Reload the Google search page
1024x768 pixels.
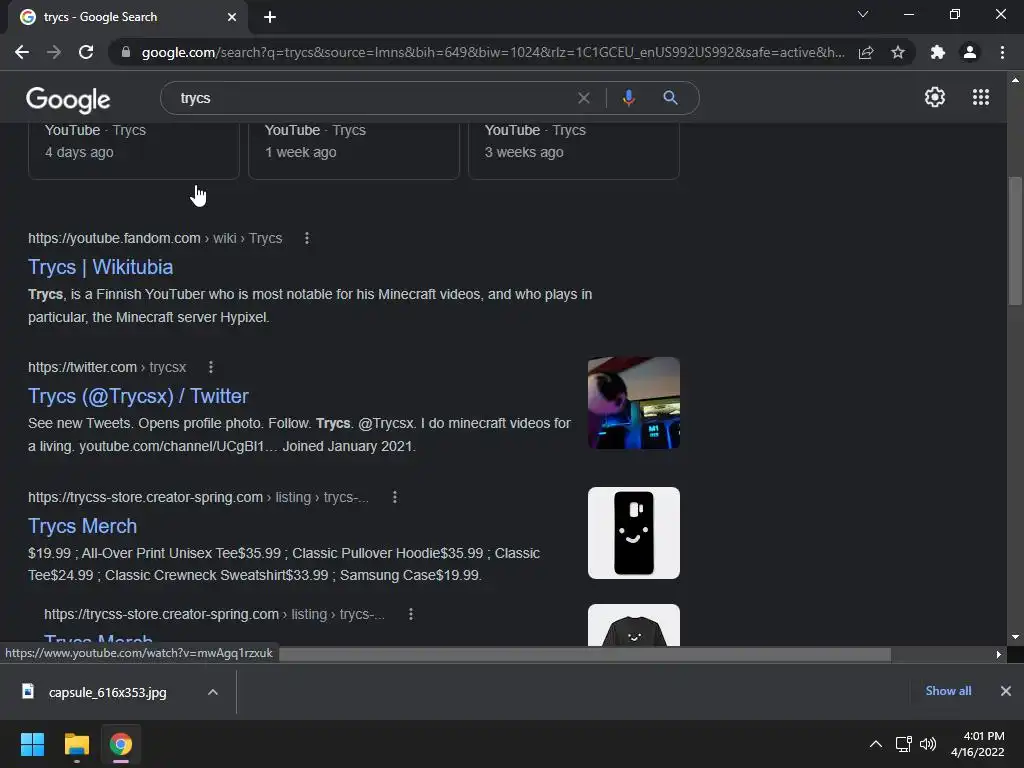[86, 52]
